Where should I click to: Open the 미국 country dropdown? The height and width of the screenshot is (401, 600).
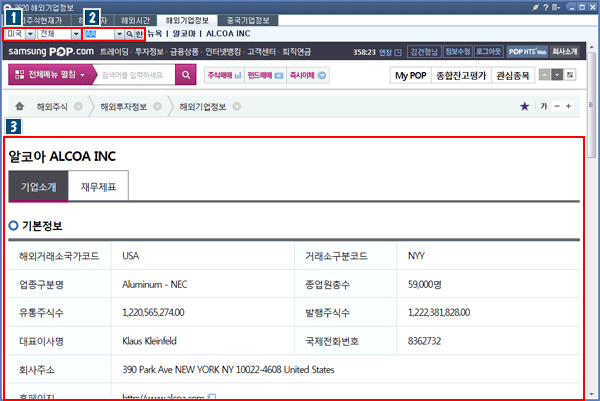point(31,34)
